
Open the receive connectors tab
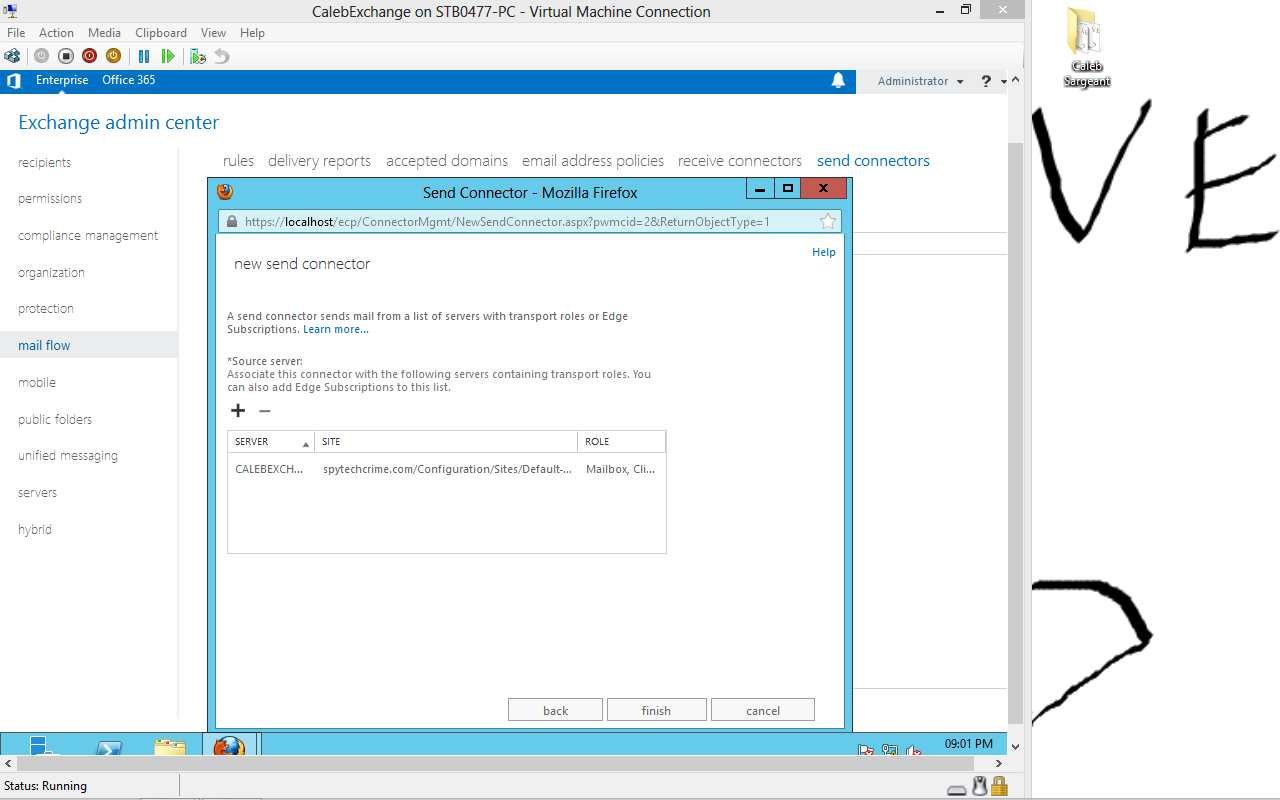740,161
